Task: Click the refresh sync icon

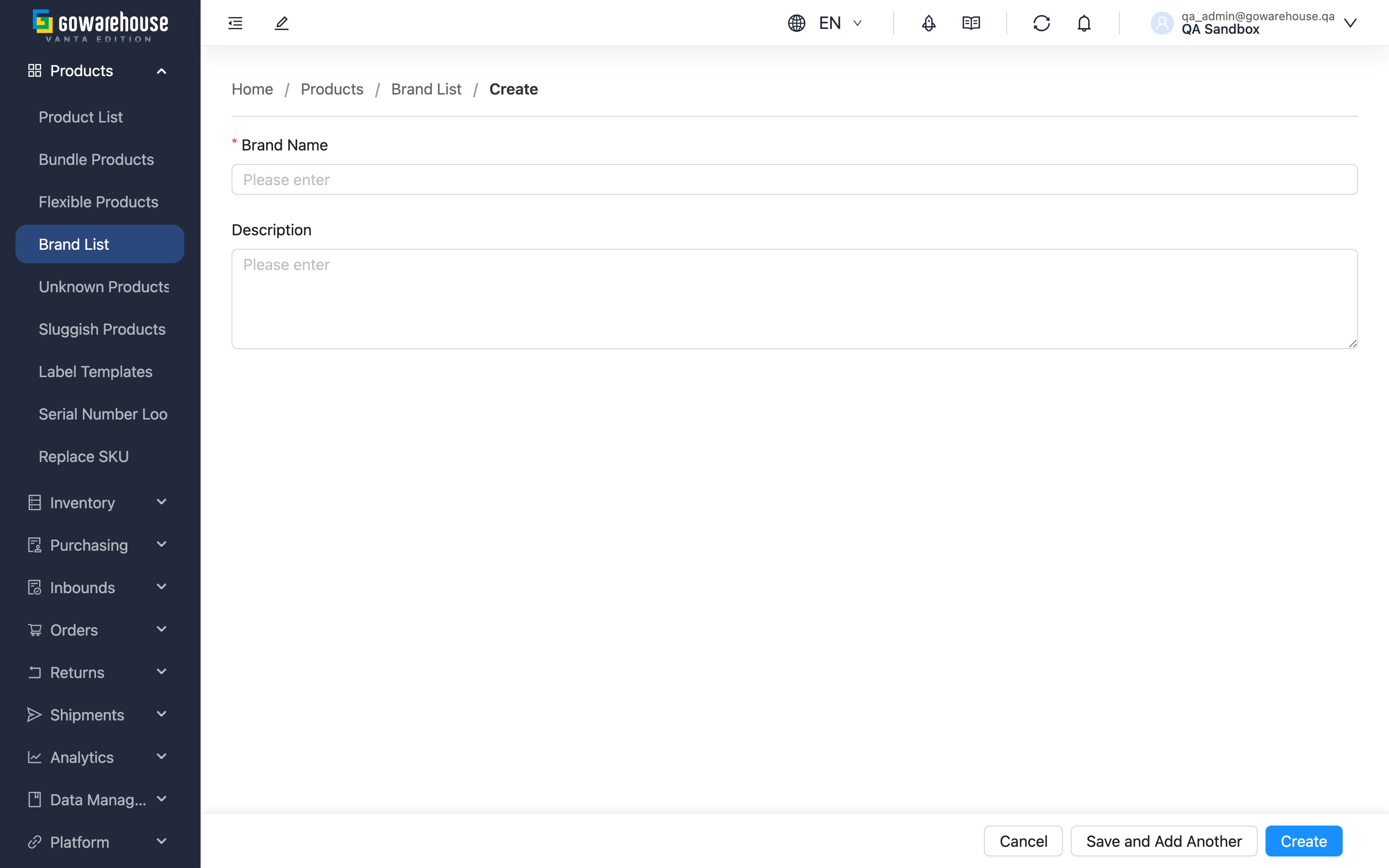Action: click(1041, 23)
